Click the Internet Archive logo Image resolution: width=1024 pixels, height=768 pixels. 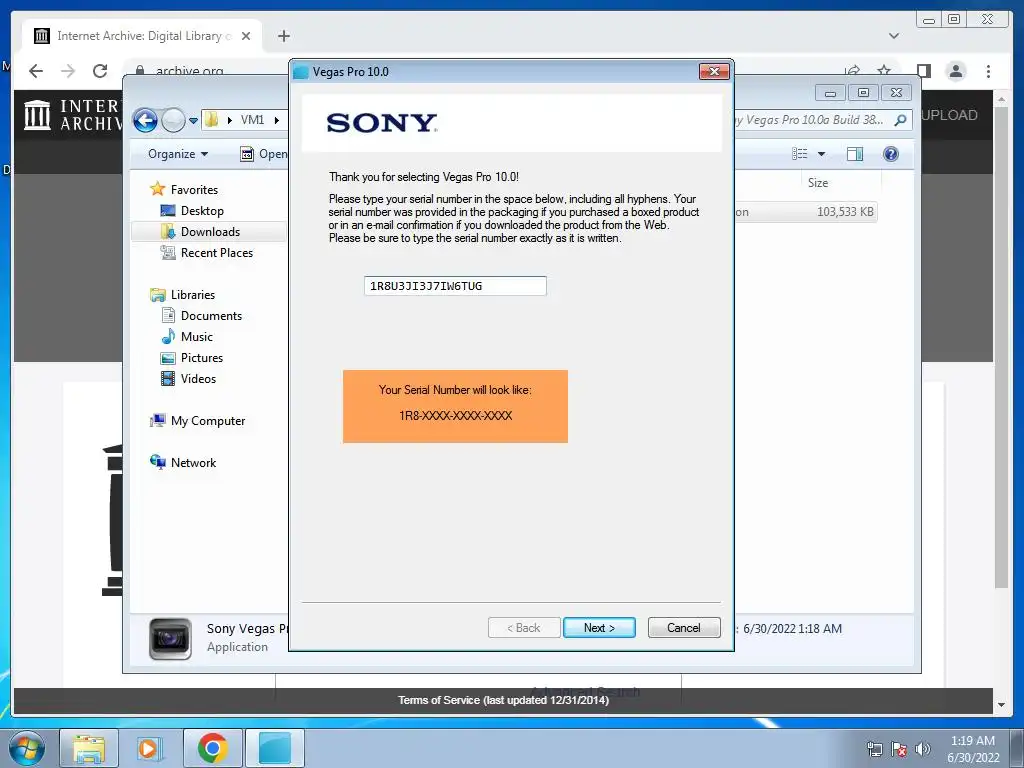[72, 115]
